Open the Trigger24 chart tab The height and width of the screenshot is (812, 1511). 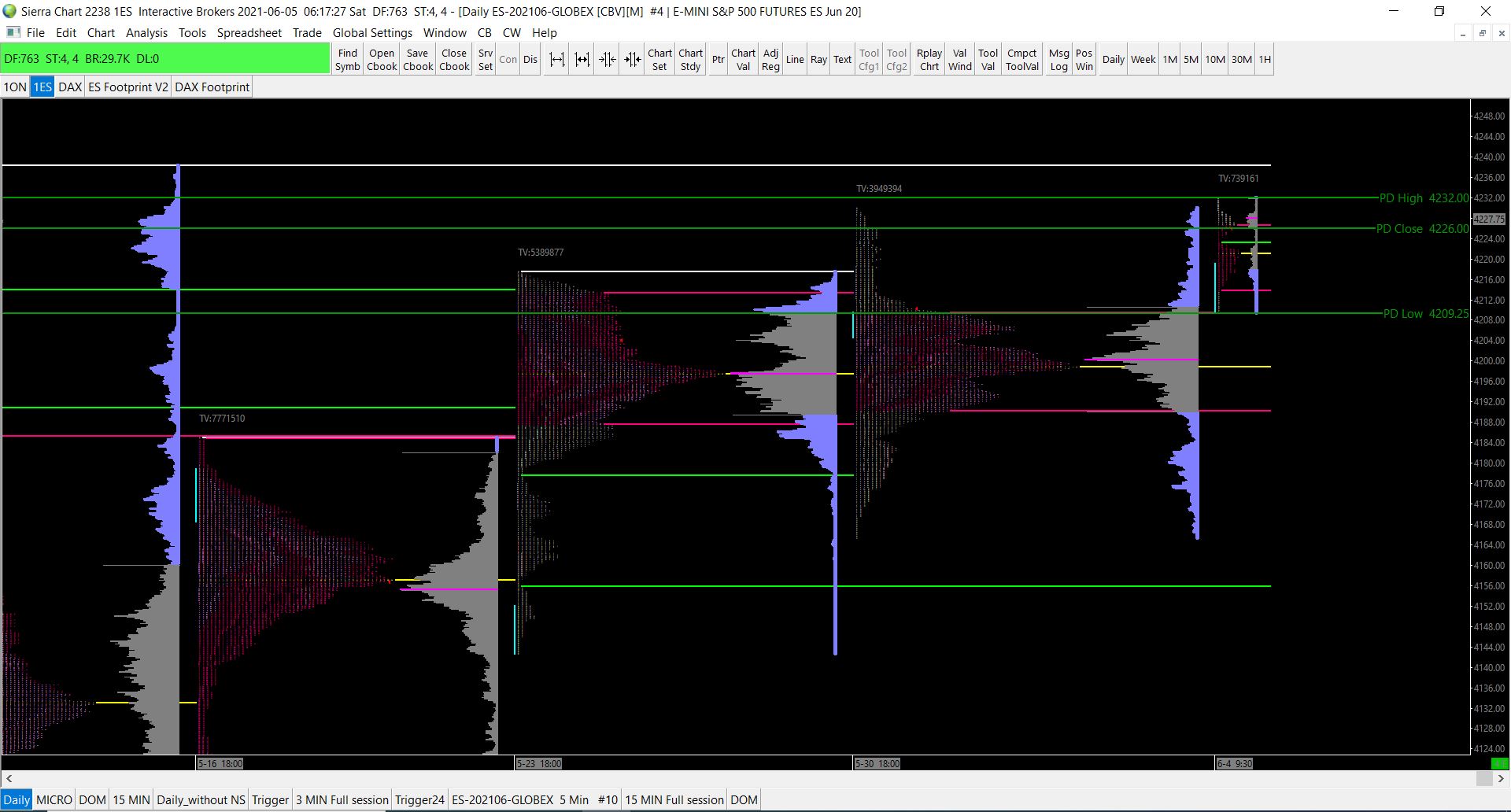click(420, 800)
